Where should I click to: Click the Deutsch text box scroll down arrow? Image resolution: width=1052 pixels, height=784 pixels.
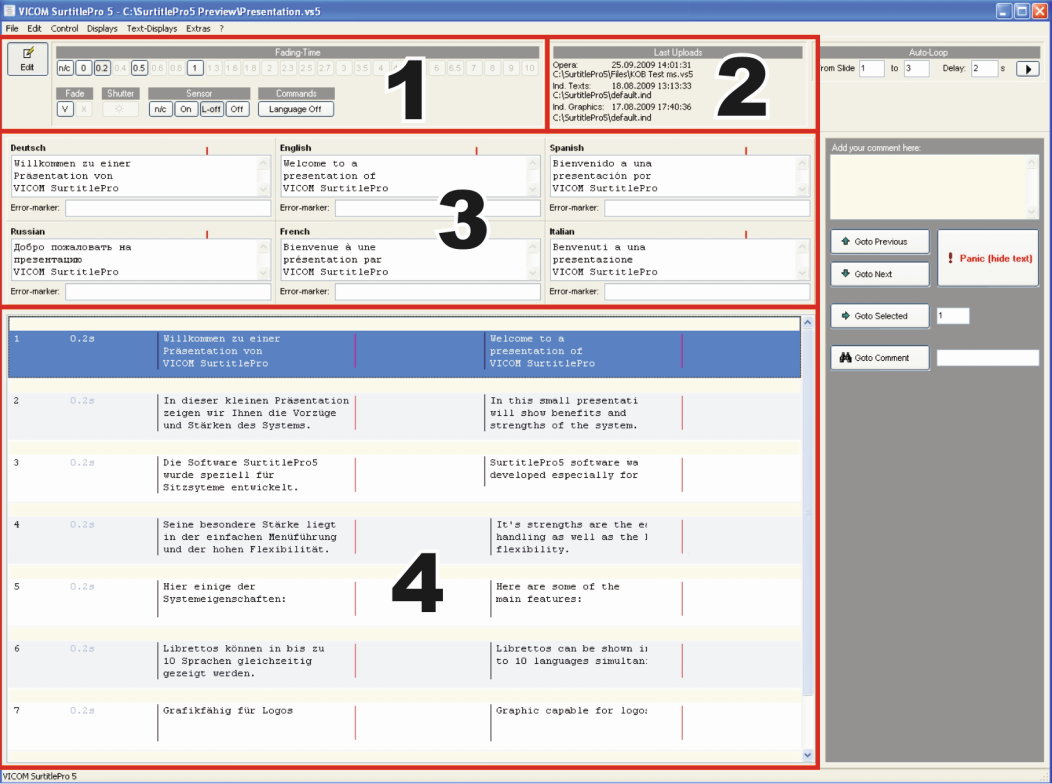(x=264, y=190)
